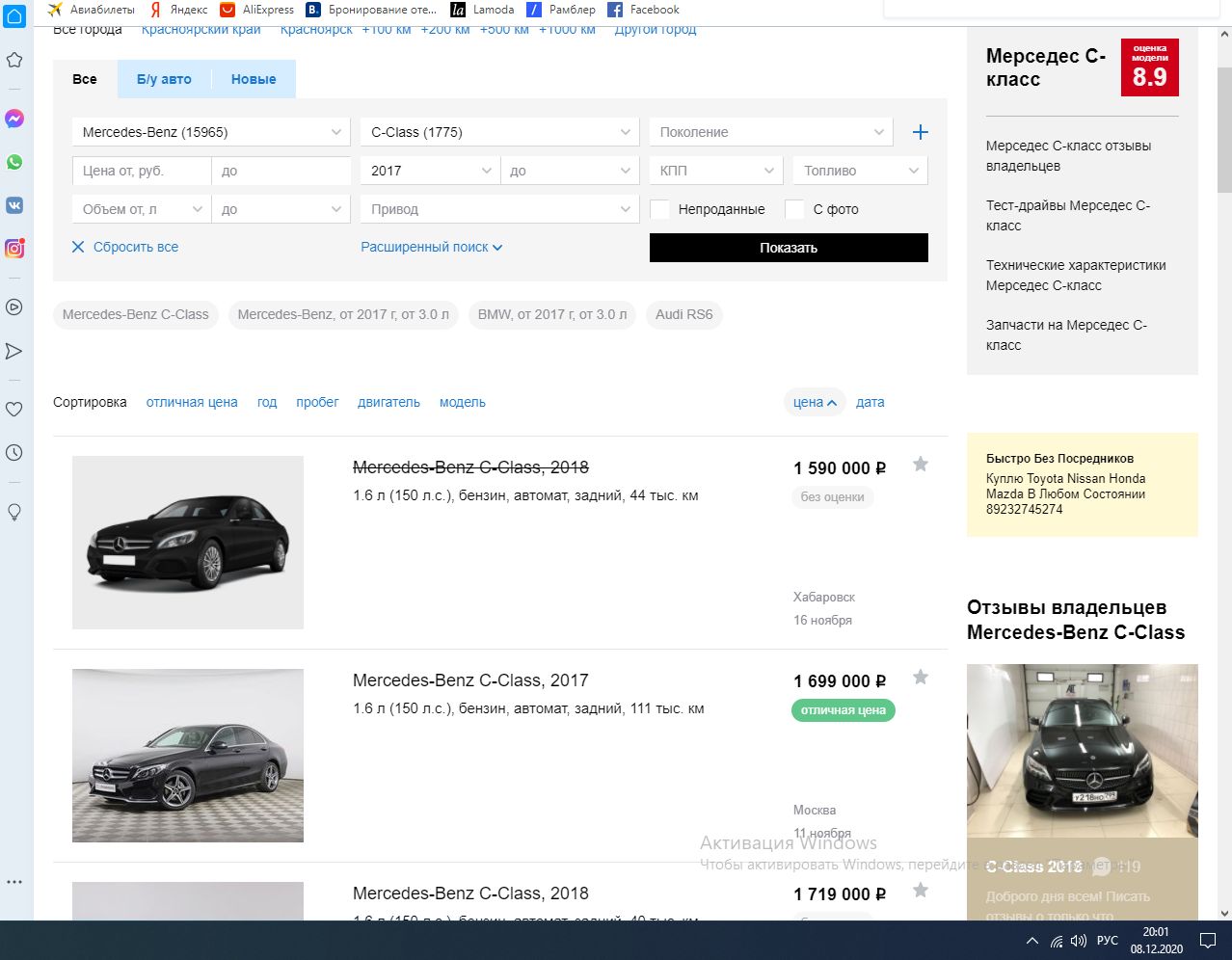
Task: Open heart favorites icon in sidebar
Action: pyautogui.click(x=14, y=409)
